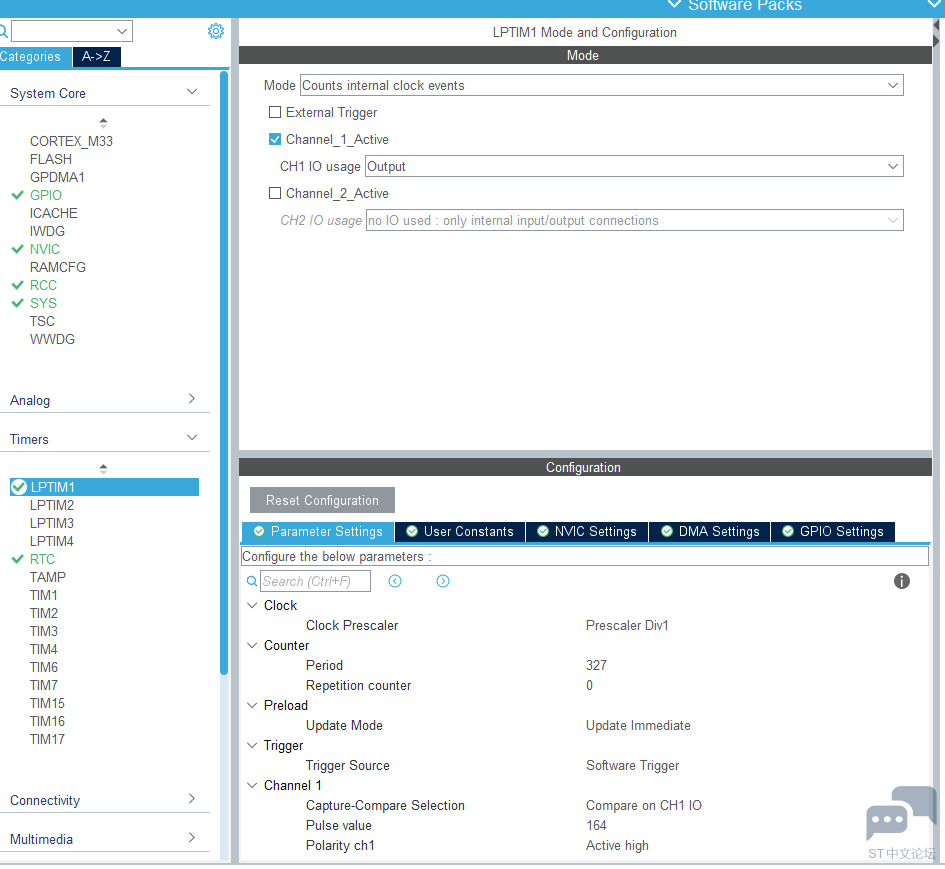This screenshot has width=945, height=869.
Task: Select LPTIM1 with green check icon
Action: pos(19,487)
